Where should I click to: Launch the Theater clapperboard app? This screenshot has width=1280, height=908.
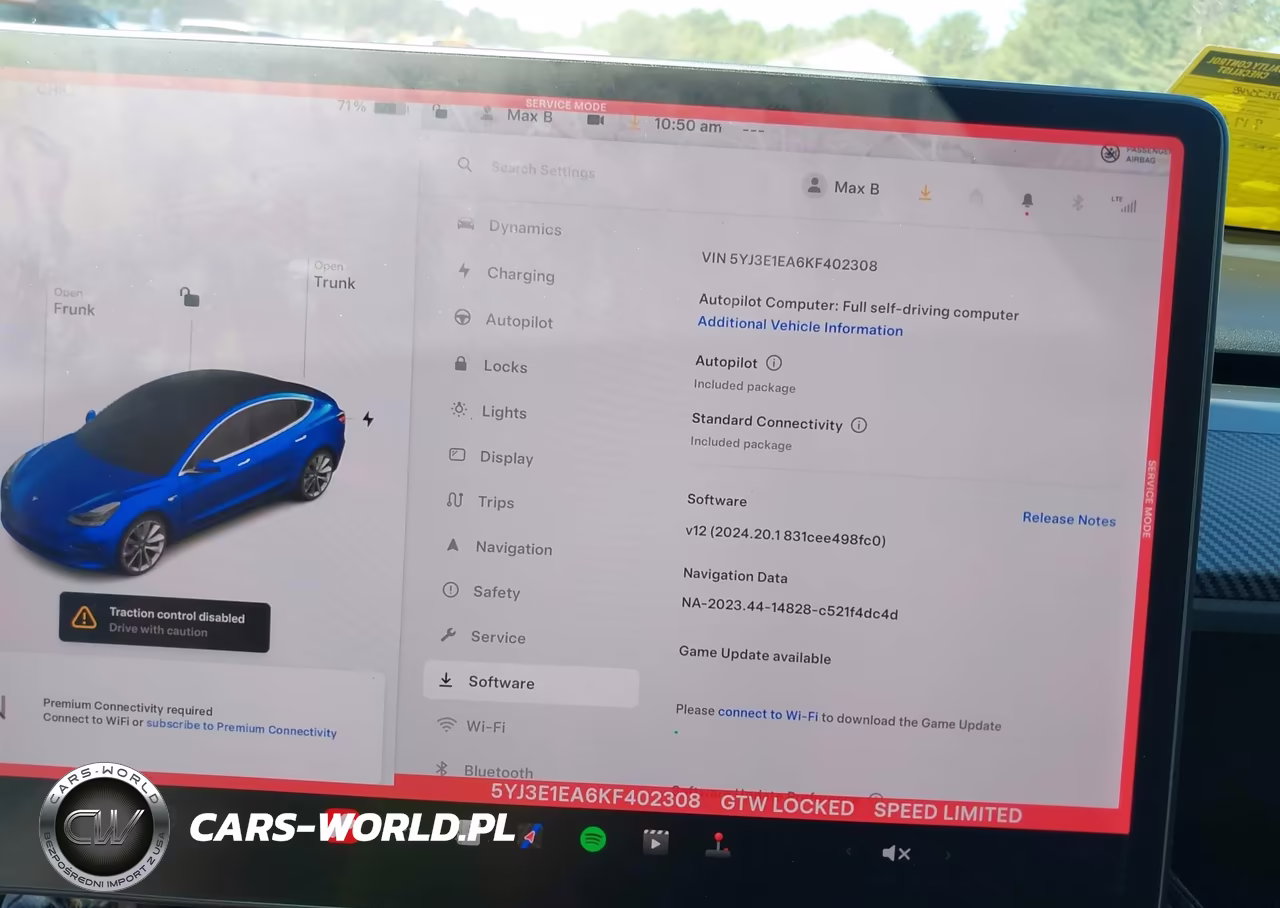tap(655, 842)
